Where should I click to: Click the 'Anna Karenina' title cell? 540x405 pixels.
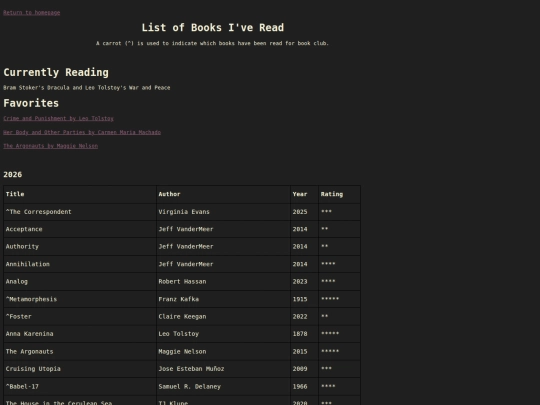80,334
